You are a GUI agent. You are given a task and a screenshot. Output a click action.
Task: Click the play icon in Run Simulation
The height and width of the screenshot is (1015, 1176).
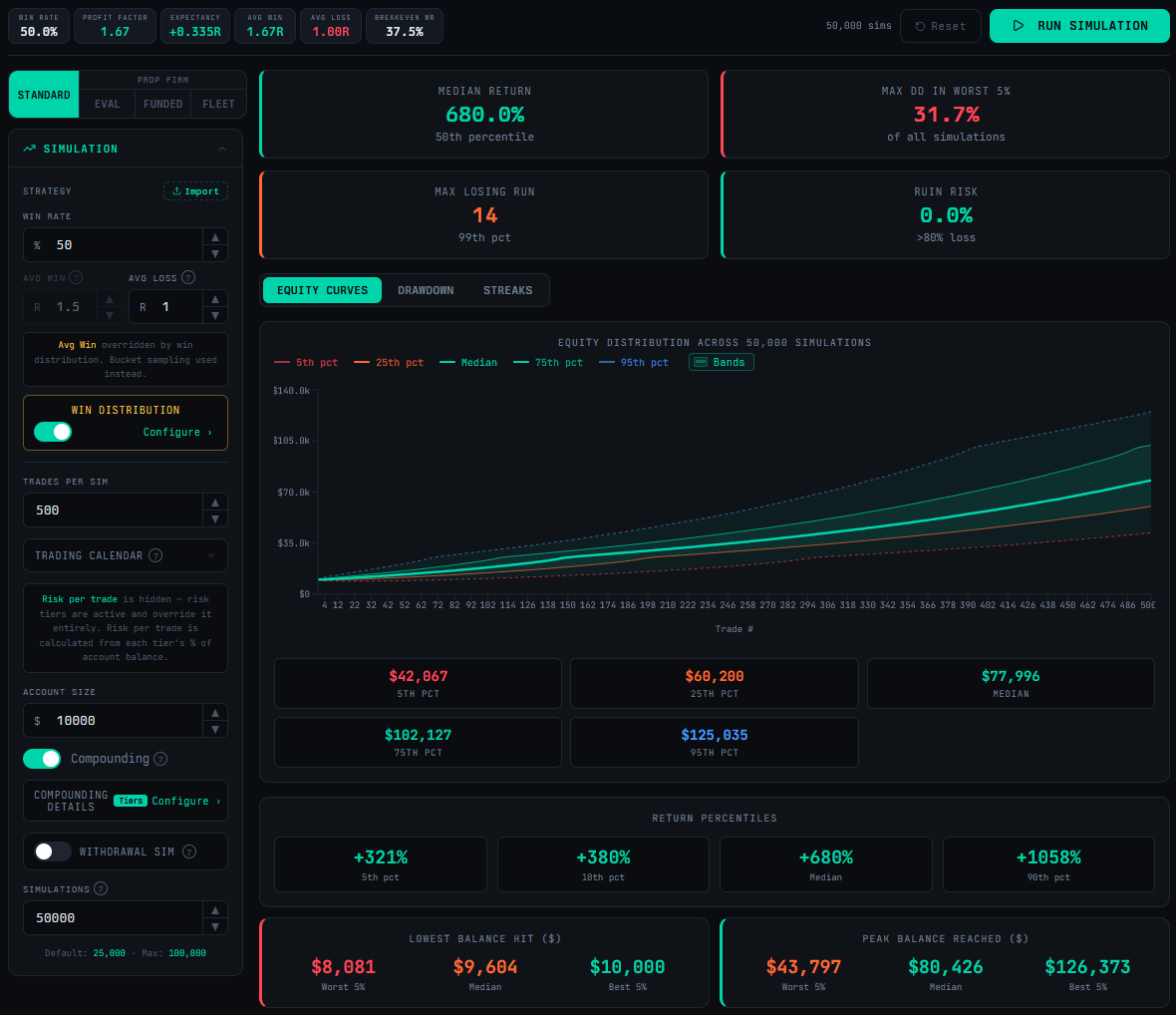tap(1018, 26)
